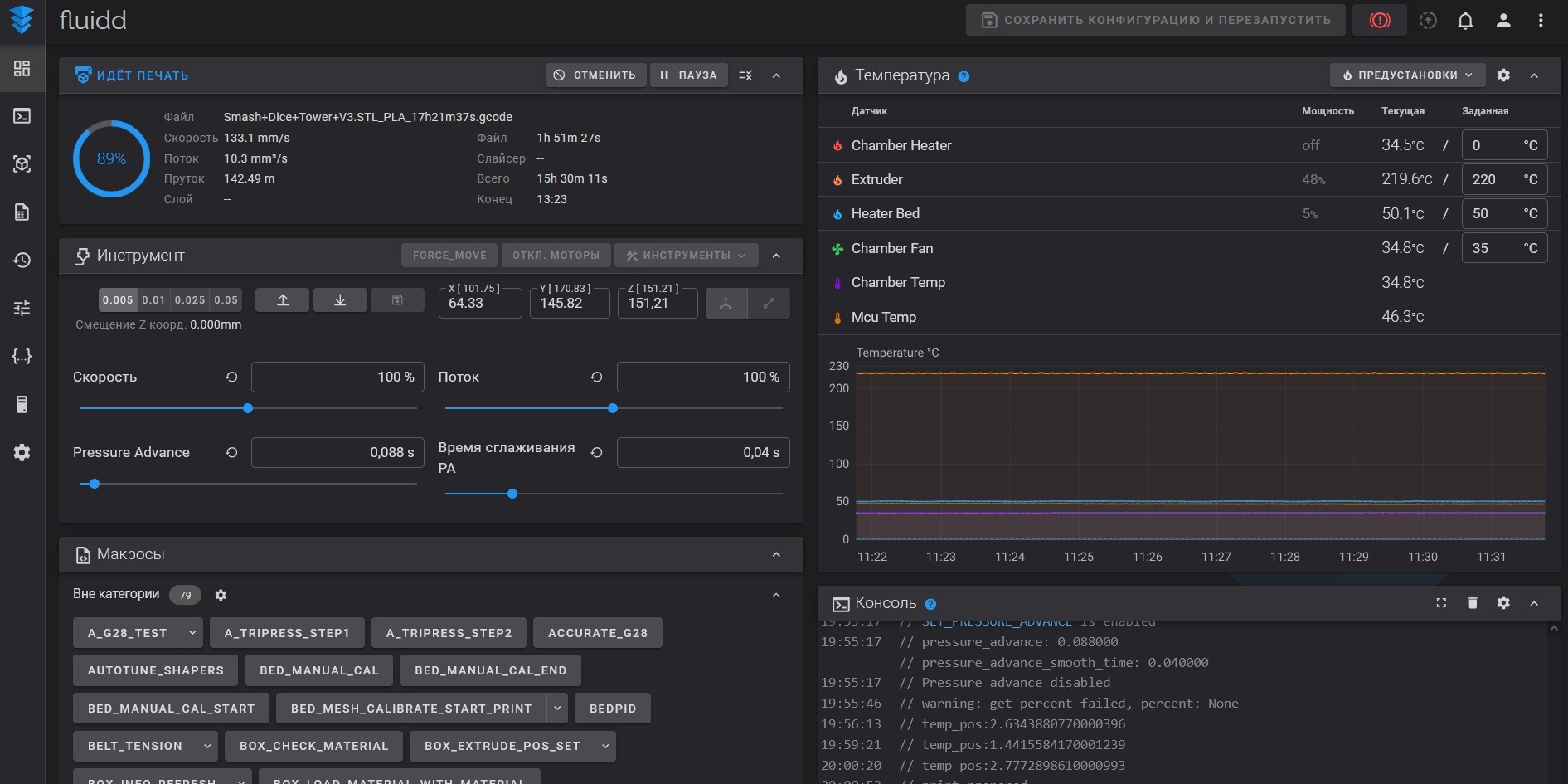Click the Скорость speed slider handle
This screenshot has width=1568, height=784.
pos(248,408)
